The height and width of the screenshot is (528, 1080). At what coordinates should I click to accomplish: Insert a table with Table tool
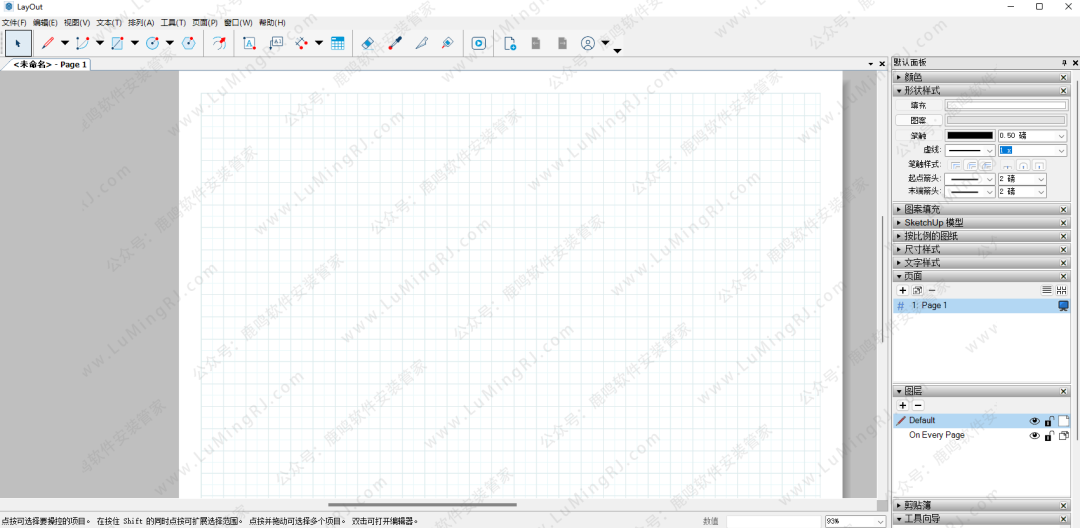(338, 43)
